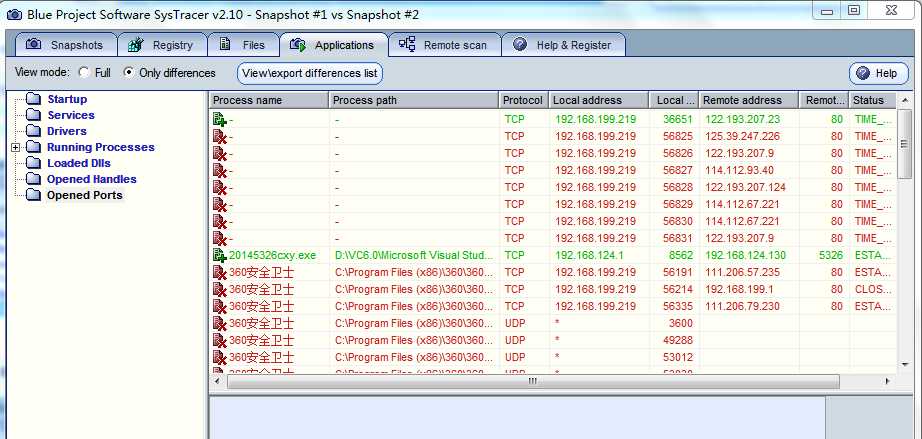Click the Services folder icon
This screenshot has height=439, width=922.
[x=34, y=115]
